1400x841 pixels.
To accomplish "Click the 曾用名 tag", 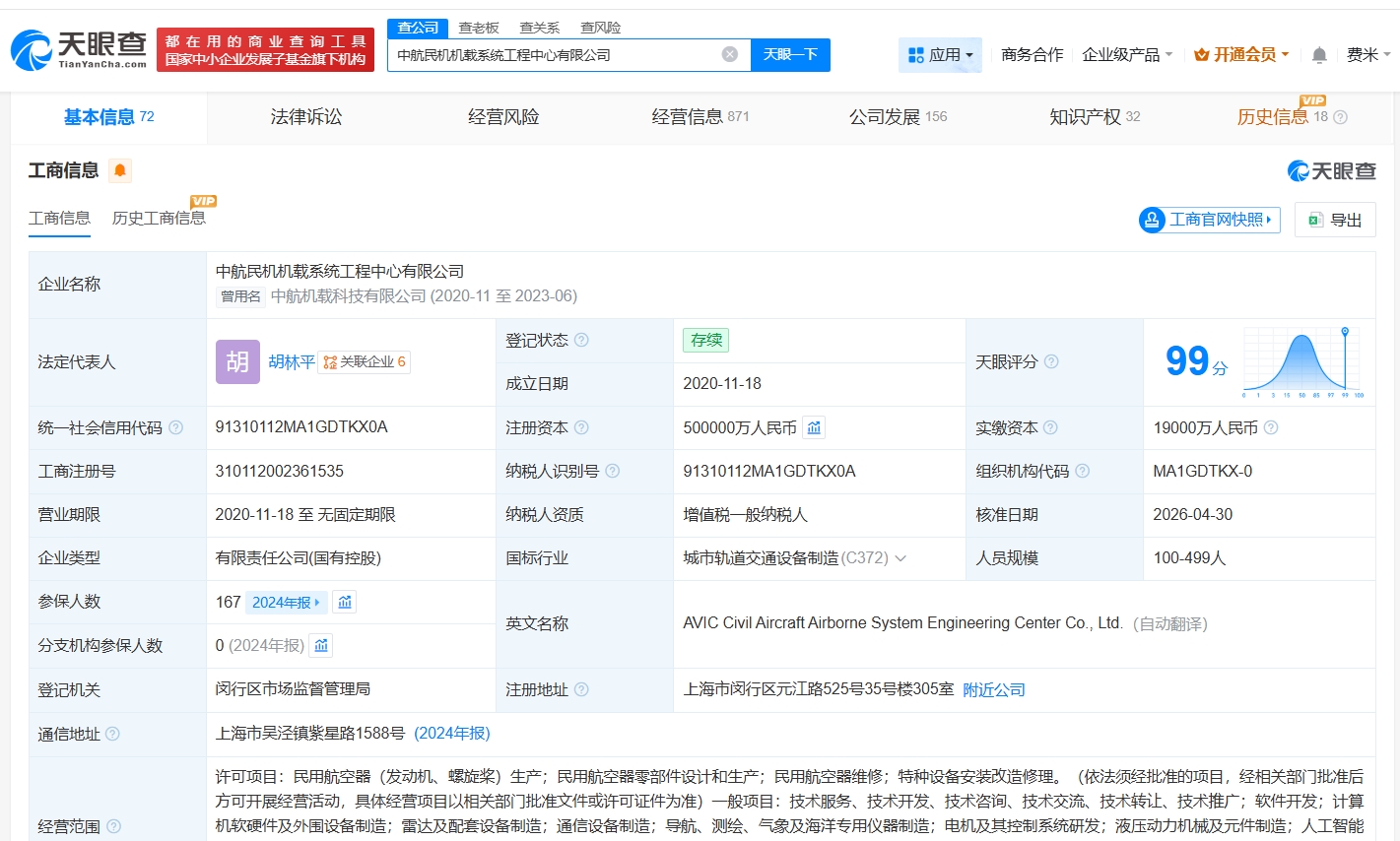I will [240, 296].
